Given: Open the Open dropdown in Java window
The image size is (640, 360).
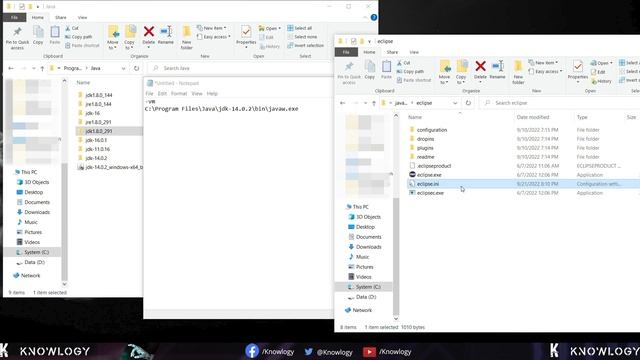Looking at the screenshot, I should [269, 28].
